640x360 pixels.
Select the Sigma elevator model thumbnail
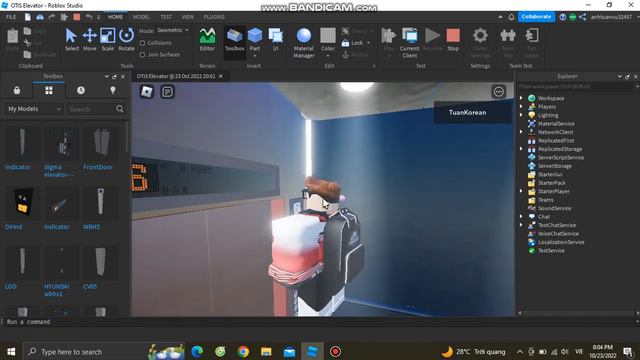pos(61,143)
